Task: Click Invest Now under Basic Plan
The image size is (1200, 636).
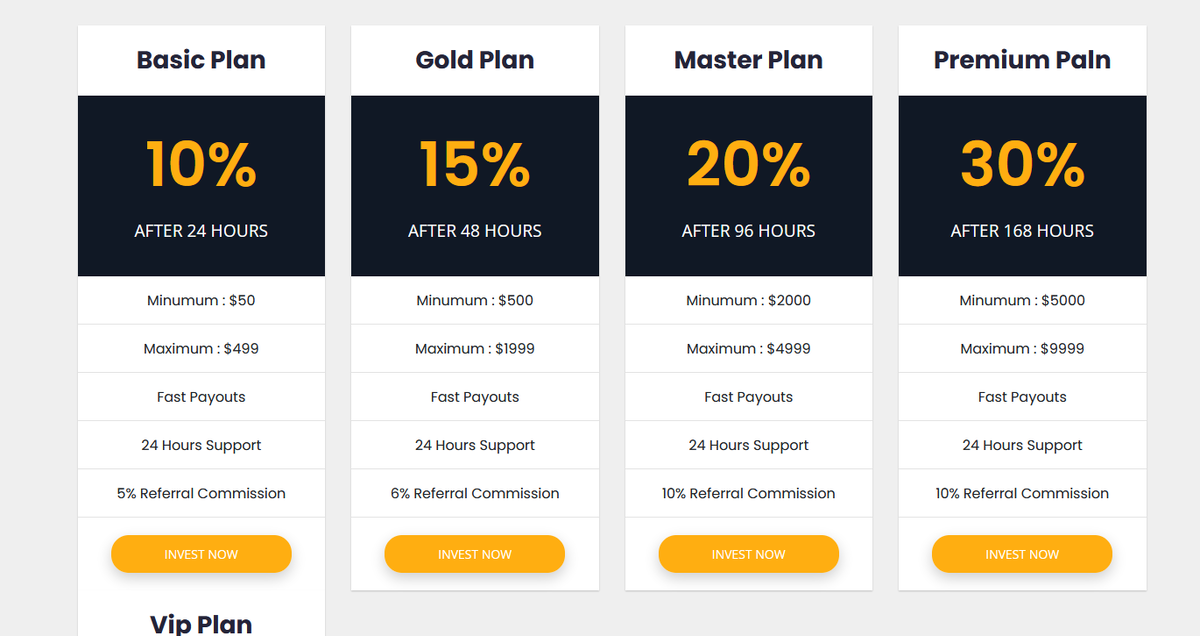Action: 201,554
